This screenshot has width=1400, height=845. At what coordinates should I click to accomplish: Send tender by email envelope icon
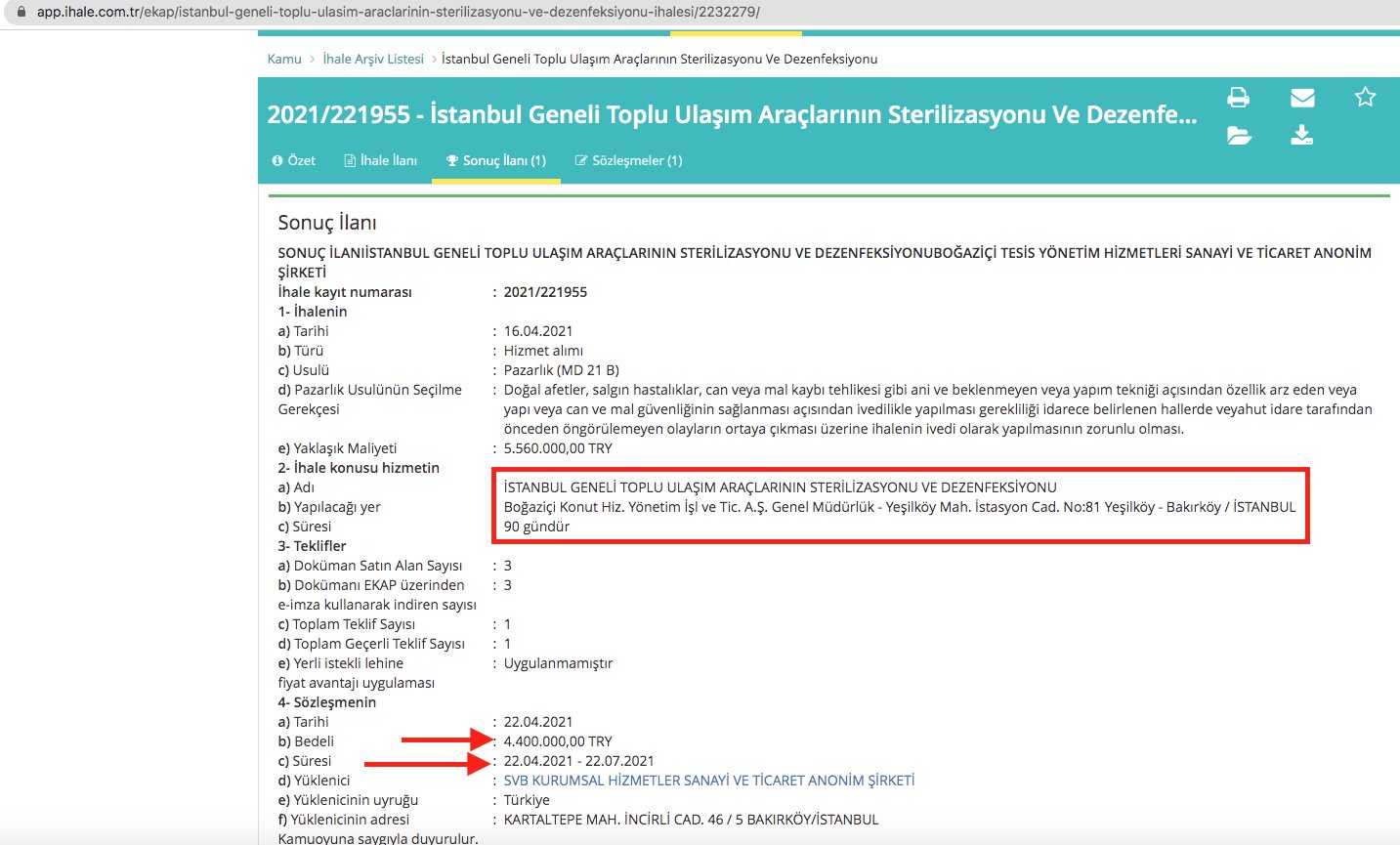coord(1302,97)
